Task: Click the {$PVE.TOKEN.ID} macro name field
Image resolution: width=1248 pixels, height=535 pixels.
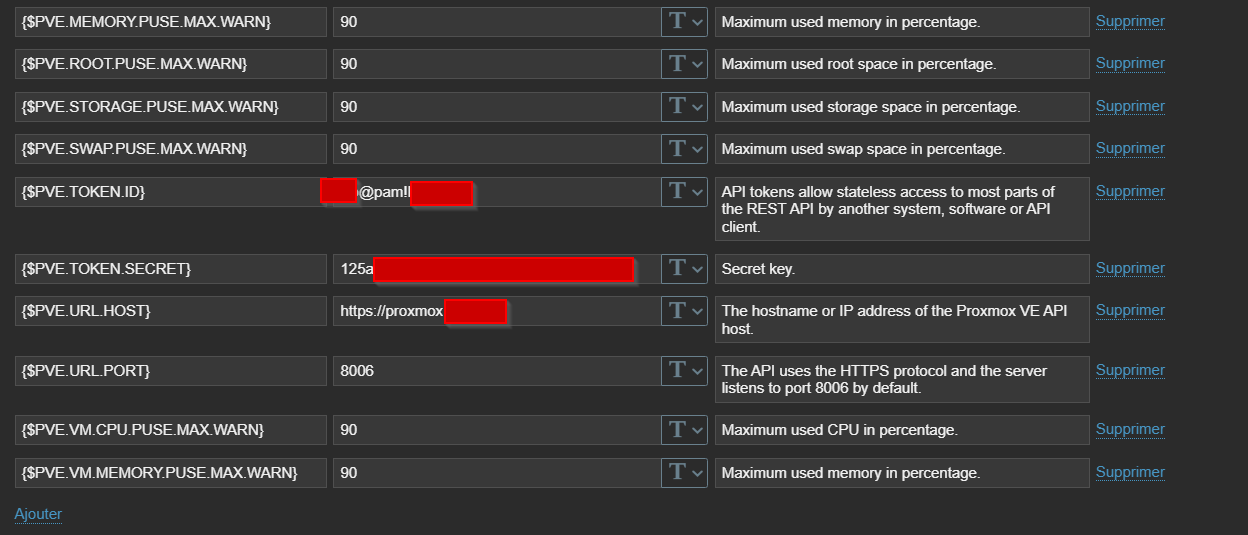Action: [170, 191]
